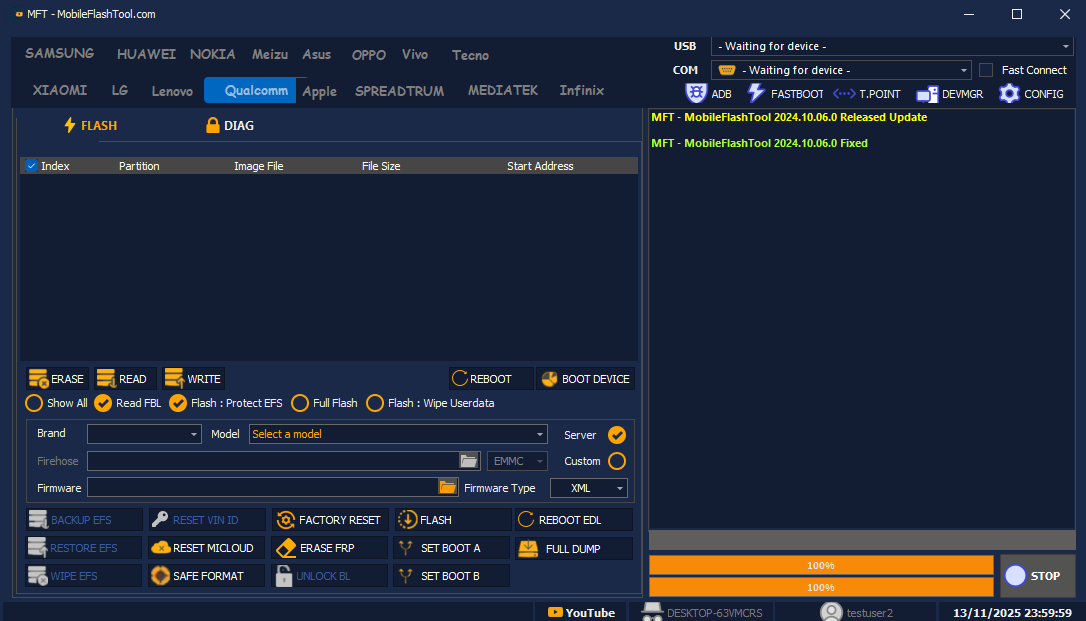Click SET BOOT B
Viewport: 1086px width, 621px height.
pos(452,575)
